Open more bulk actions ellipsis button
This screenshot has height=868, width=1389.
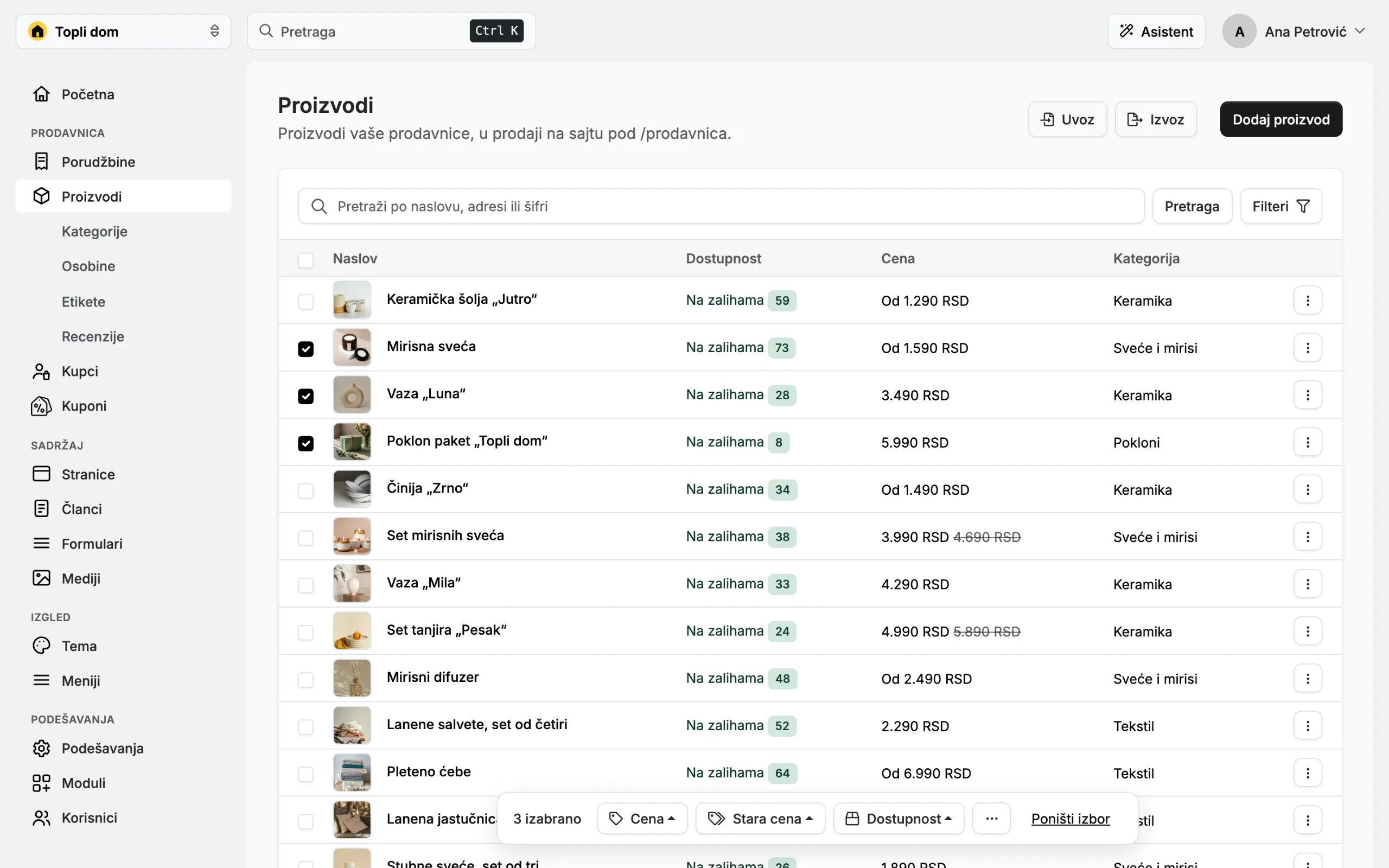[x=991, y=819]
